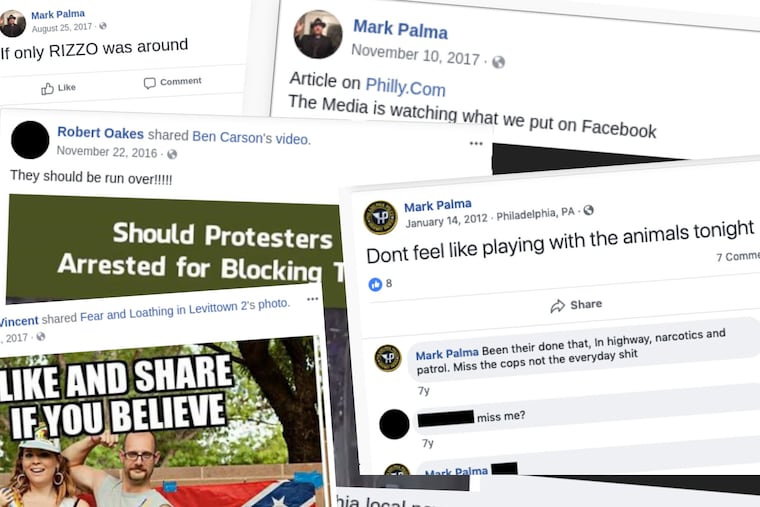Click the thumbs-up Like button
This screenshot has height=507, width=760.
pyautogui.click(x=58, y=88)
